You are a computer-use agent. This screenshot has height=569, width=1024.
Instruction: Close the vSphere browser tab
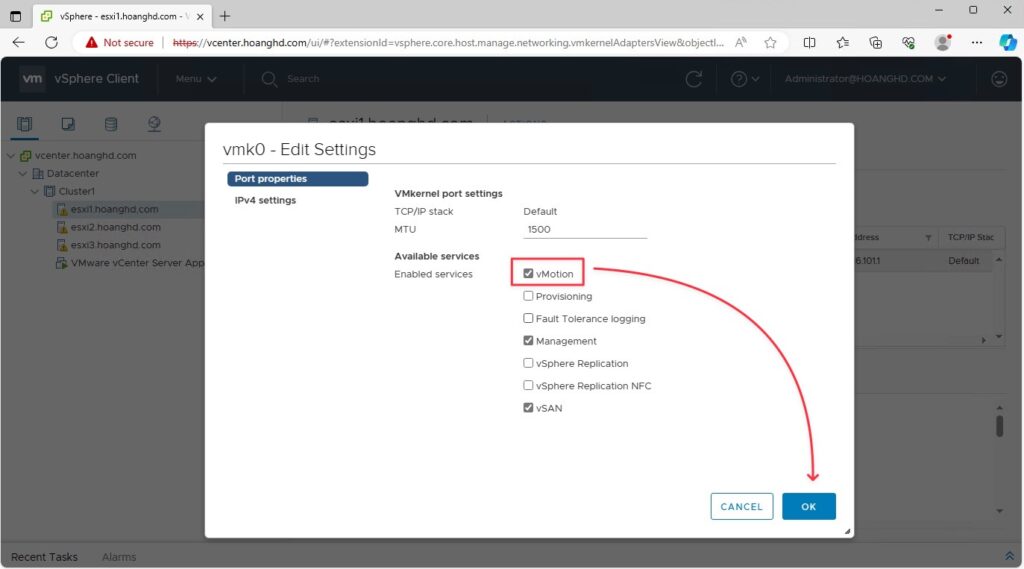200,16
